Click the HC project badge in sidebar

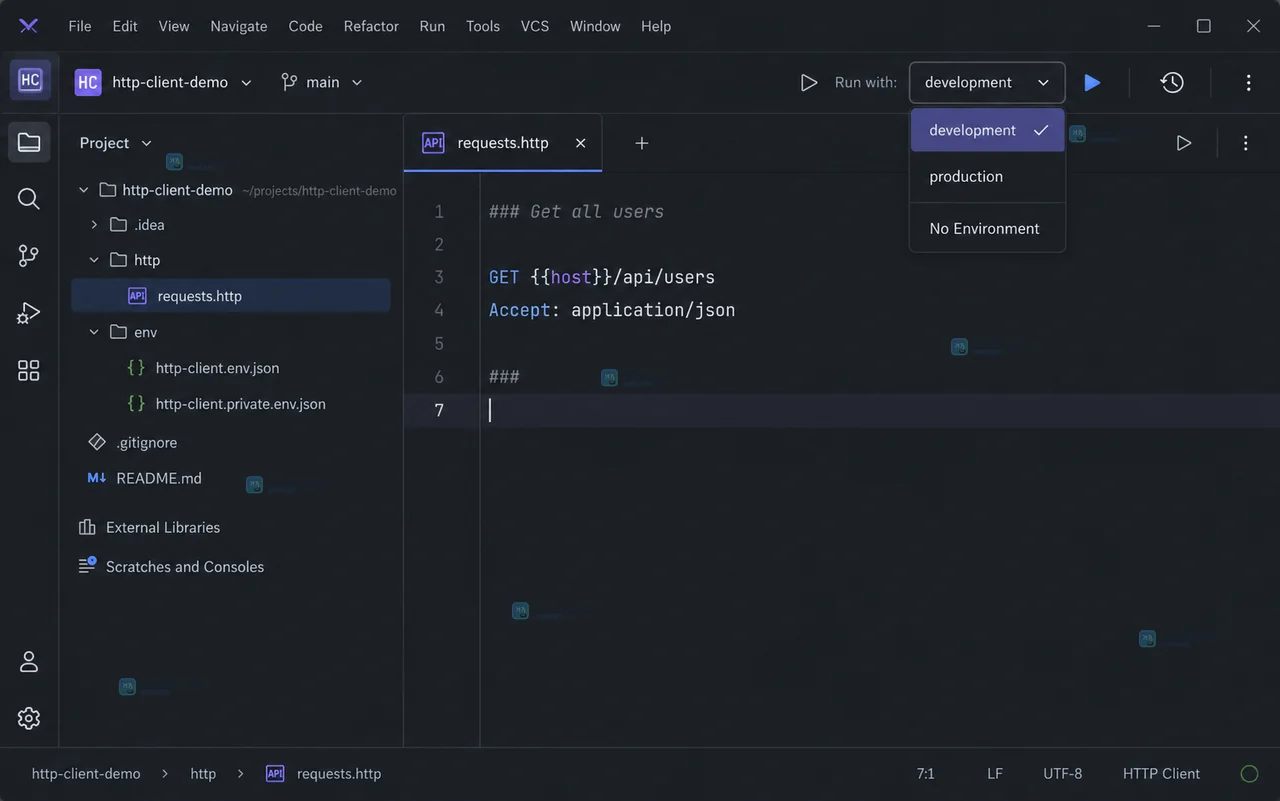tap(30, 80)
